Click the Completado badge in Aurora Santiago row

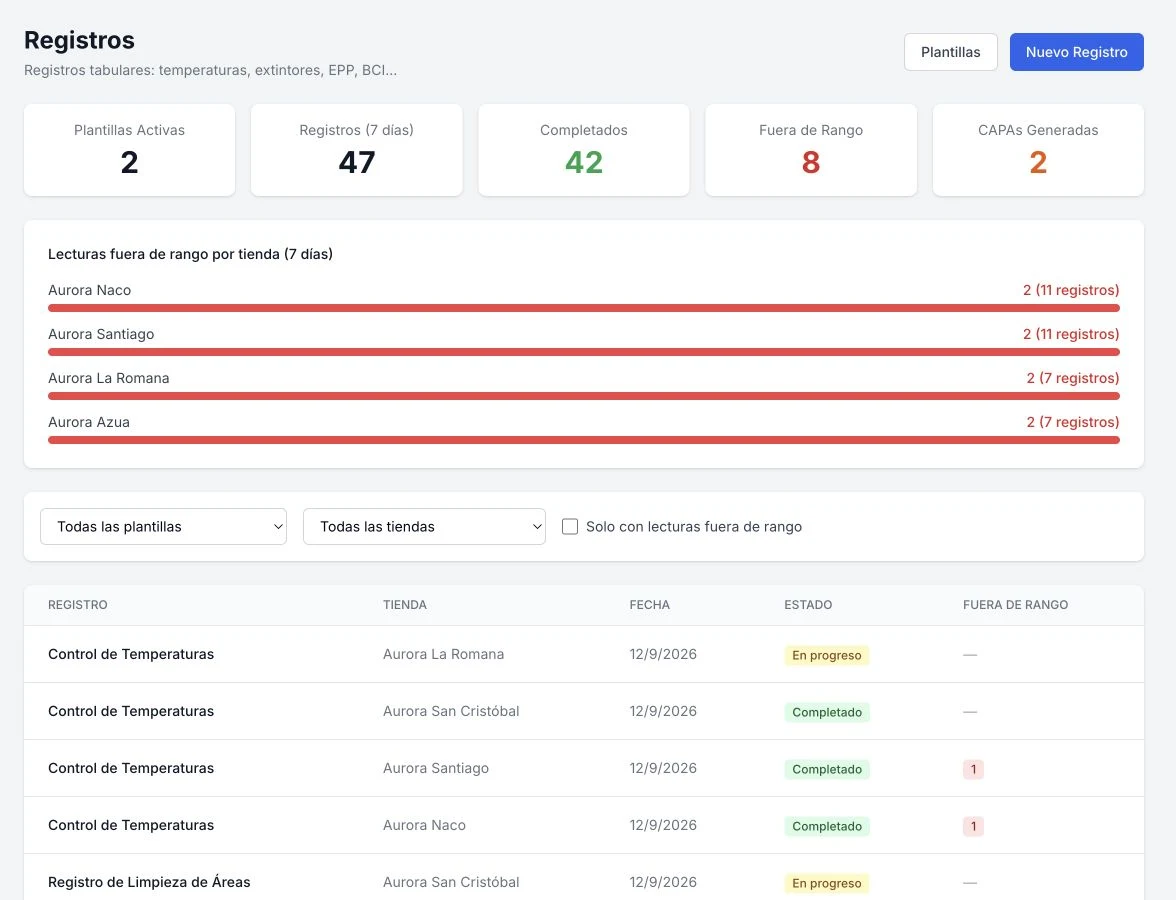(x=827, y=770)
